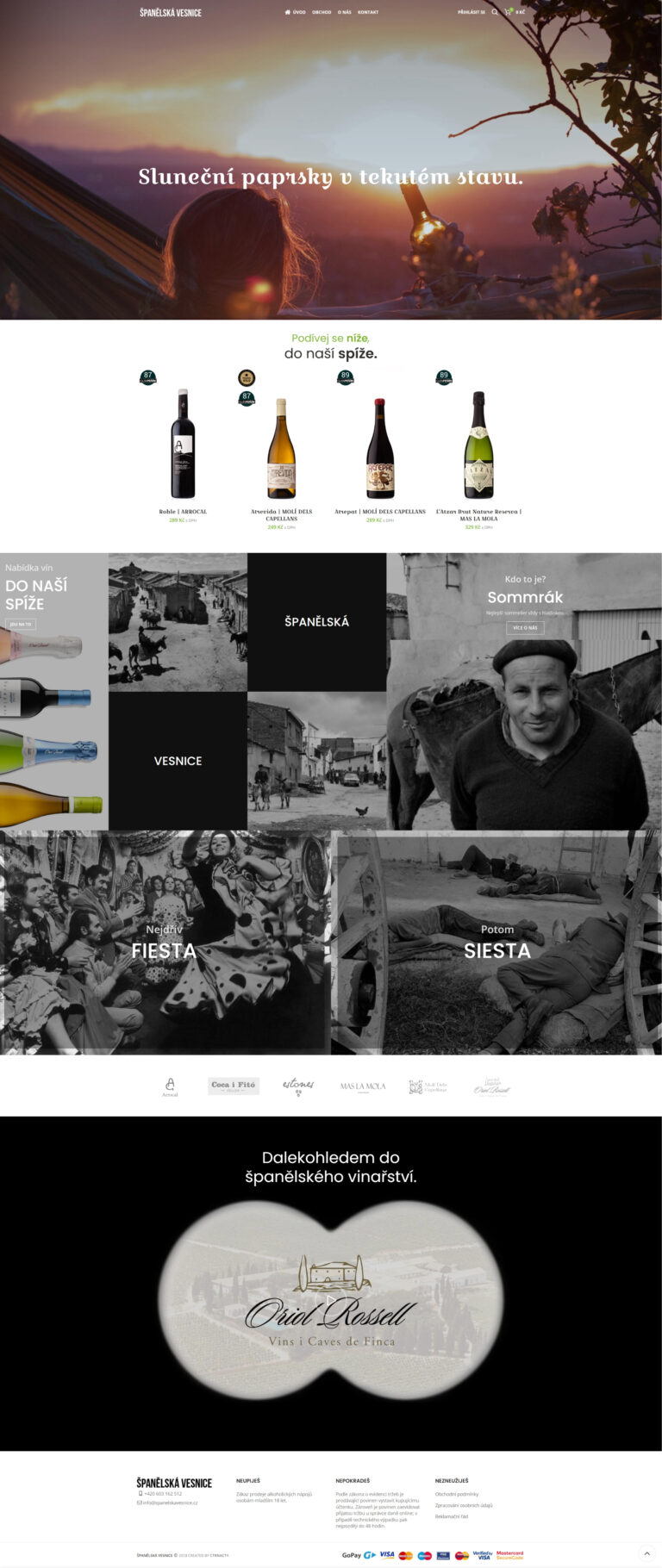This screenshot has width=662, height=1568.
Task: Click the Arrocal brand logo
Action: 170,1086
